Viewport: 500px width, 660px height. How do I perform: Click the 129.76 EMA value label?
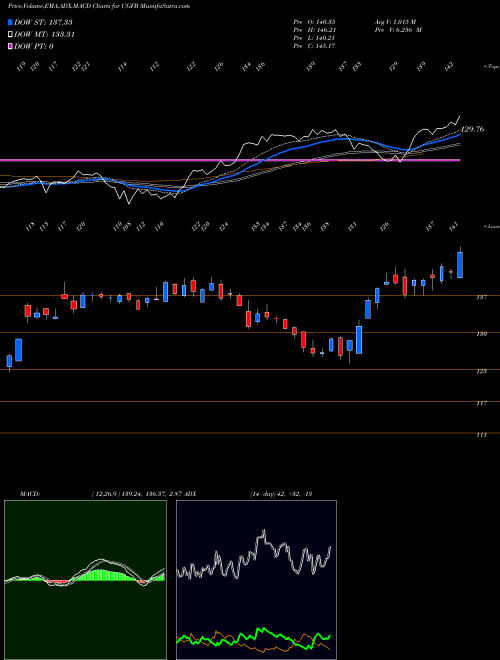(473, 129)
